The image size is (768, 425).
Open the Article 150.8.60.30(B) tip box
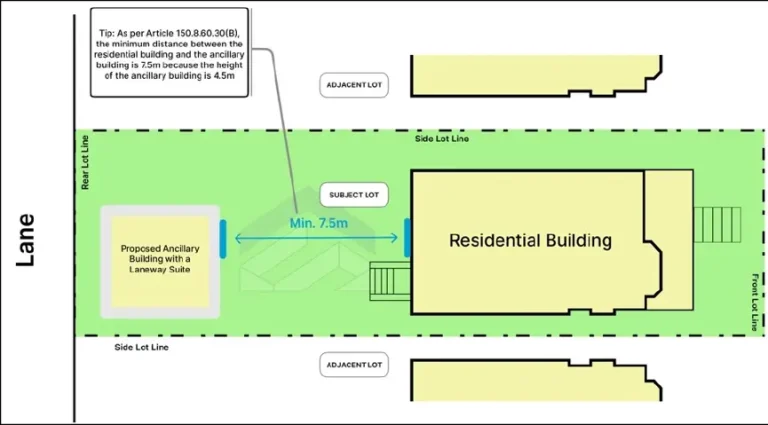[x=169, y=52]
